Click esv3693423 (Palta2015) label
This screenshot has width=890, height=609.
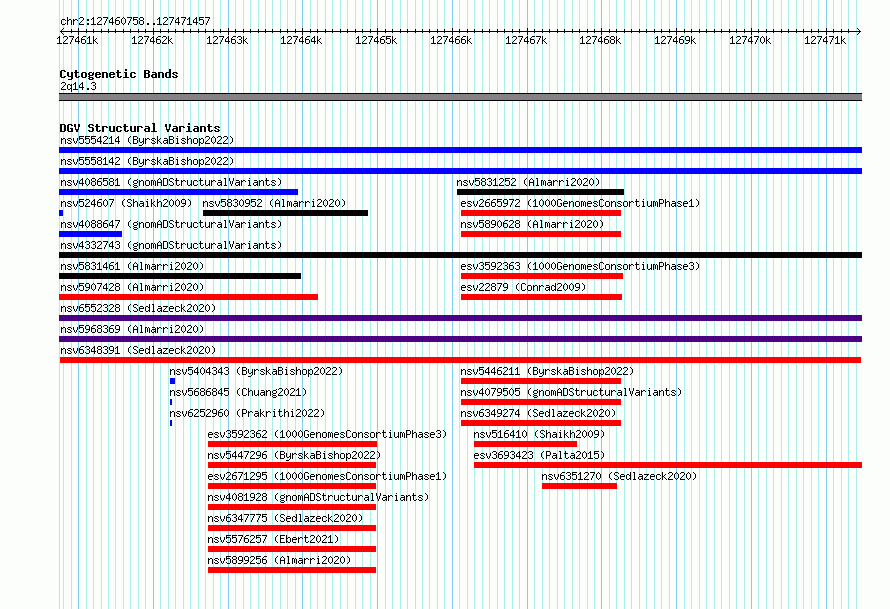point(539,455)
